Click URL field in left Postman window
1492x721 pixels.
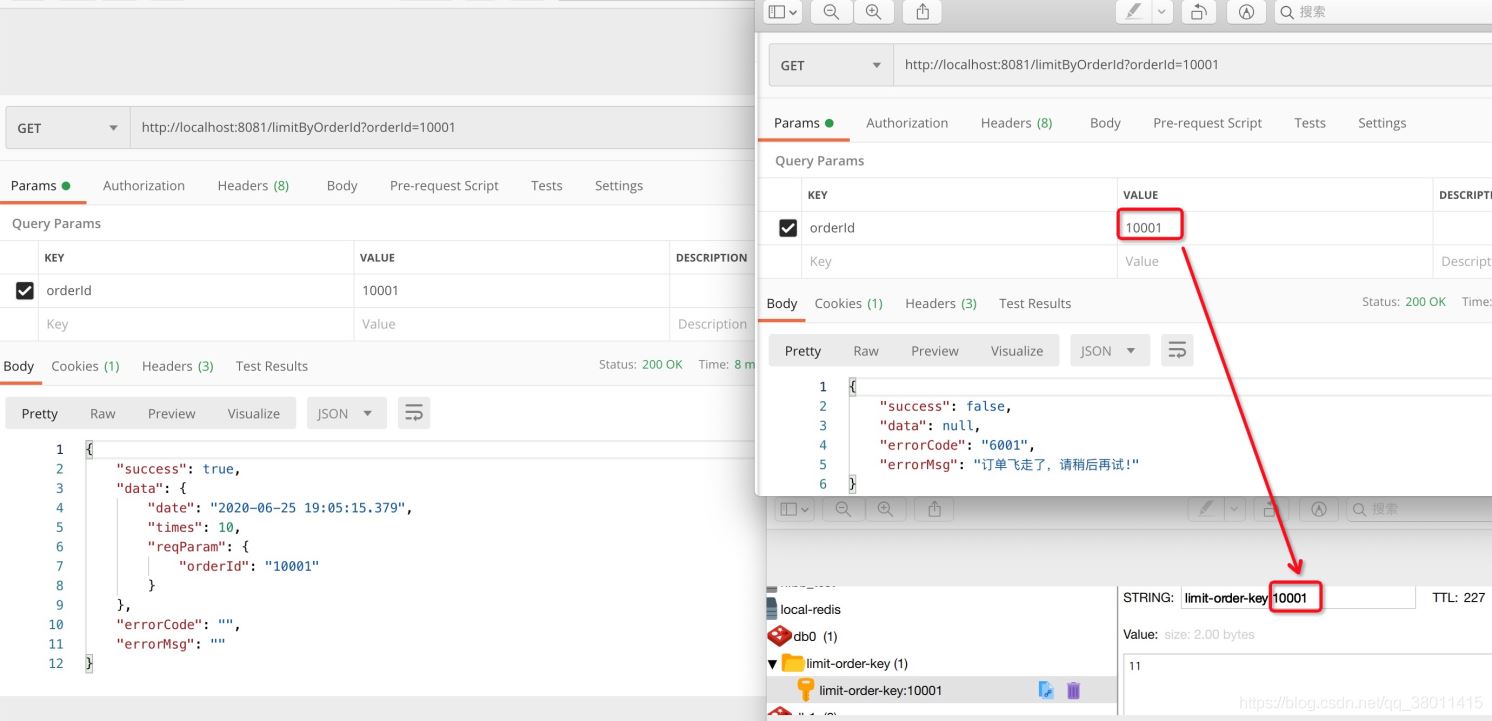pyautogui.click(x=442, y=128)
